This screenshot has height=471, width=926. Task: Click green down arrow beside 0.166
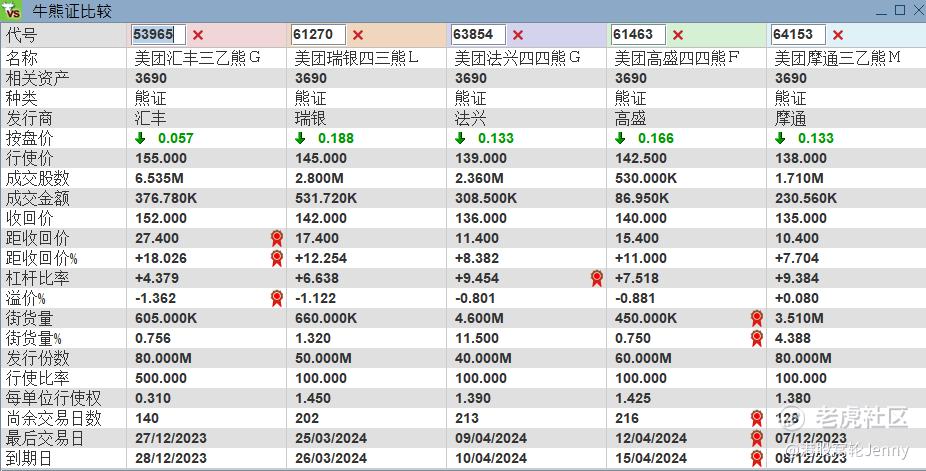pos(620,138)
